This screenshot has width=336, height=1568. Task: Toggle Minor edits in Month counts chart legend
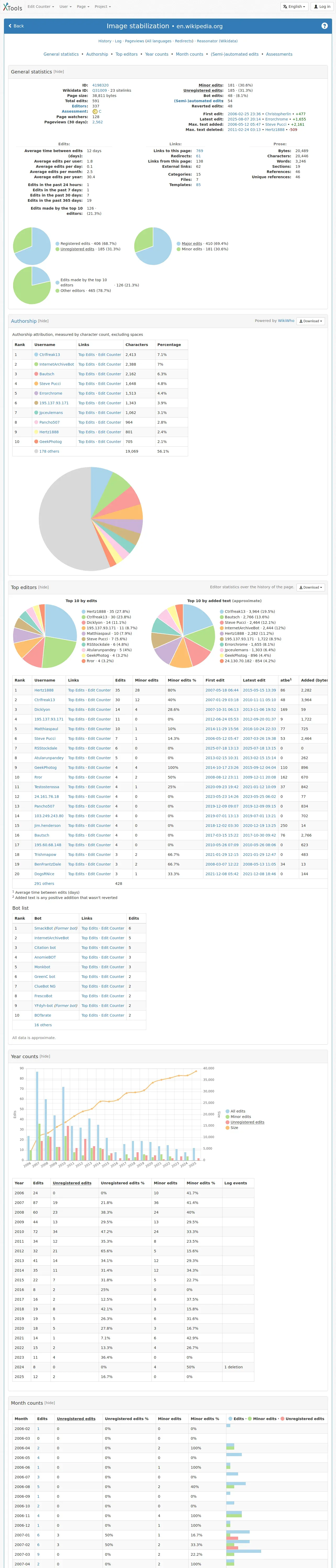(262, 1419)
